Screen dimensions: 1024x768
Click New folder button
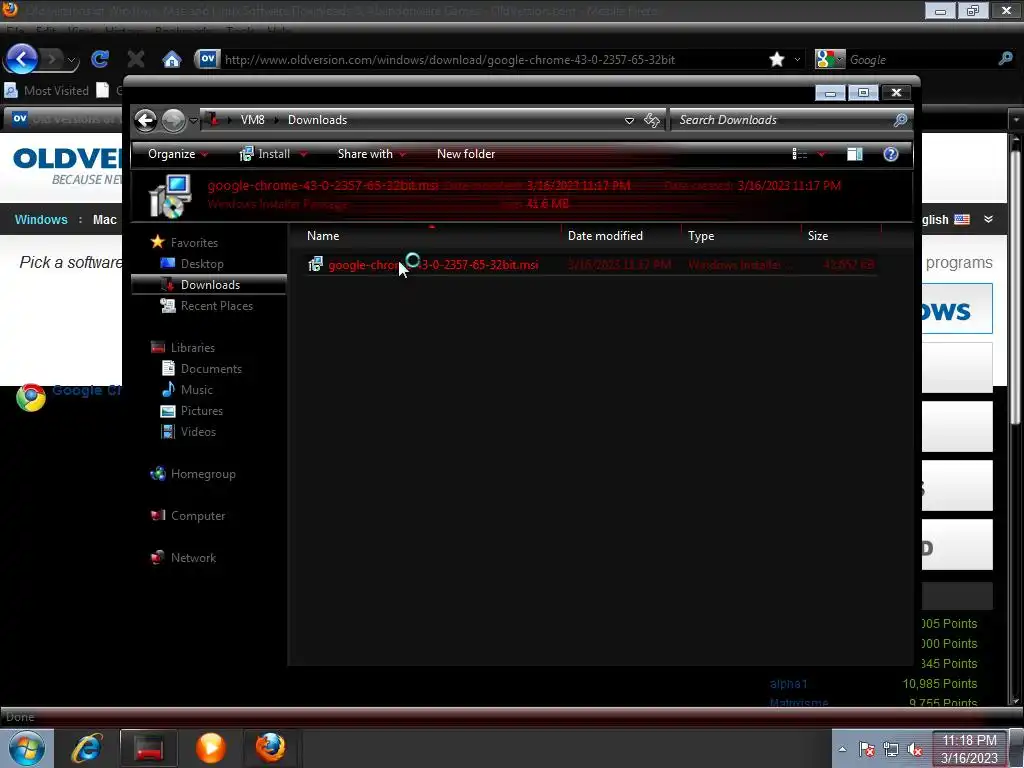(466, 154)
